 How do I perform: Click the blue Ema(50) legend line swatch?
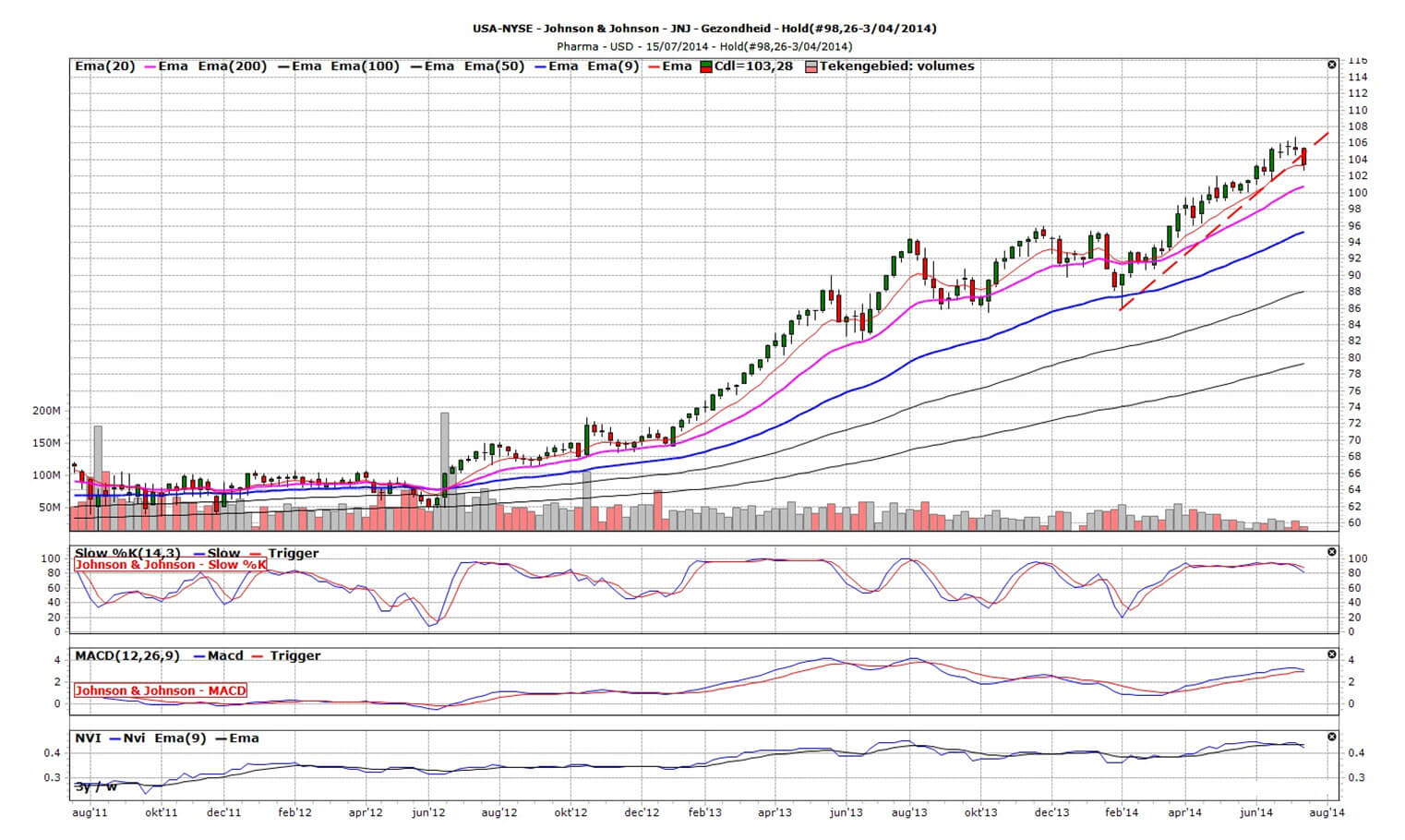[539, 66]
